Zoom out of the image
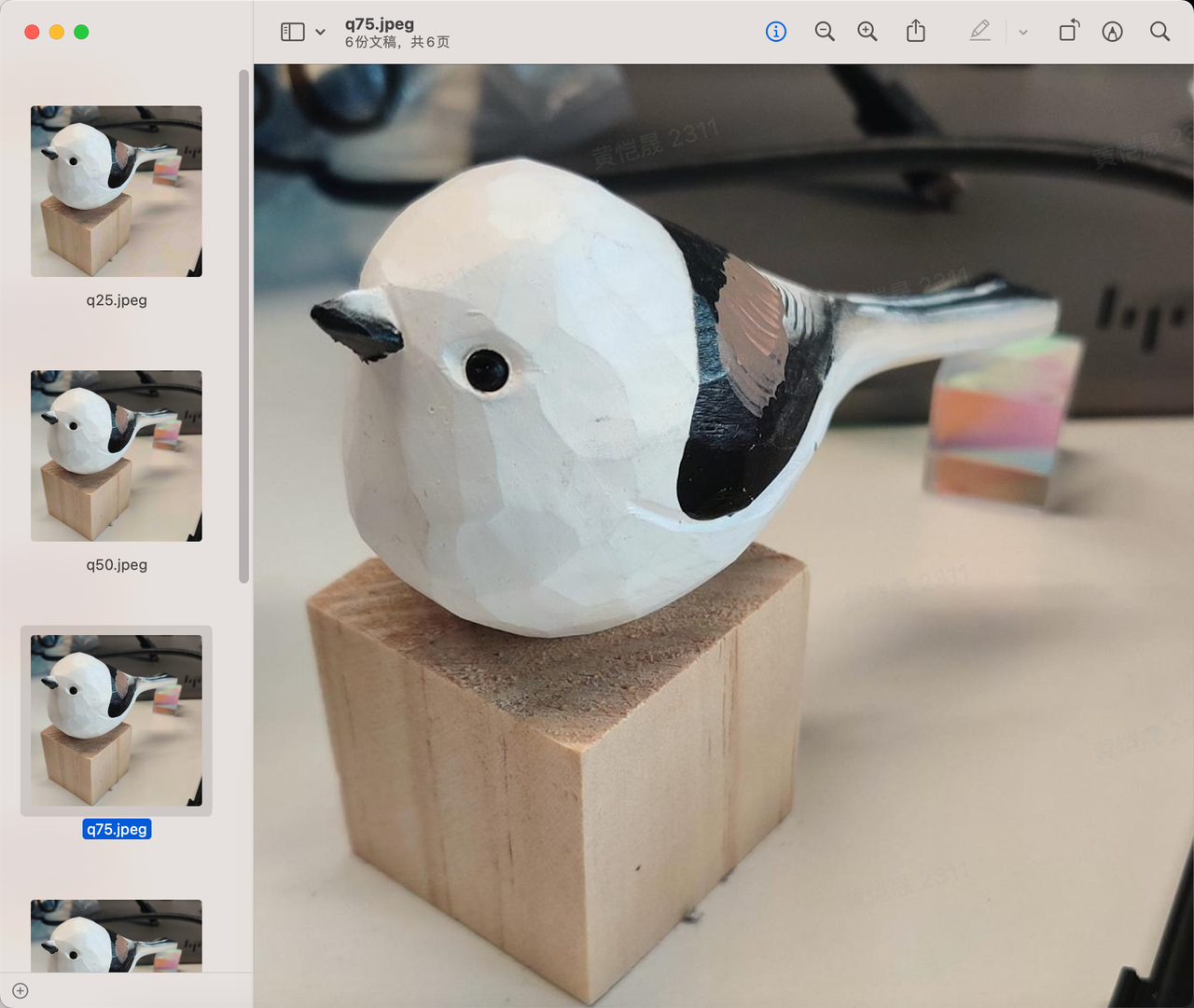The width and height of the screenshot is (1194, 1008). (x=824, y=32)
